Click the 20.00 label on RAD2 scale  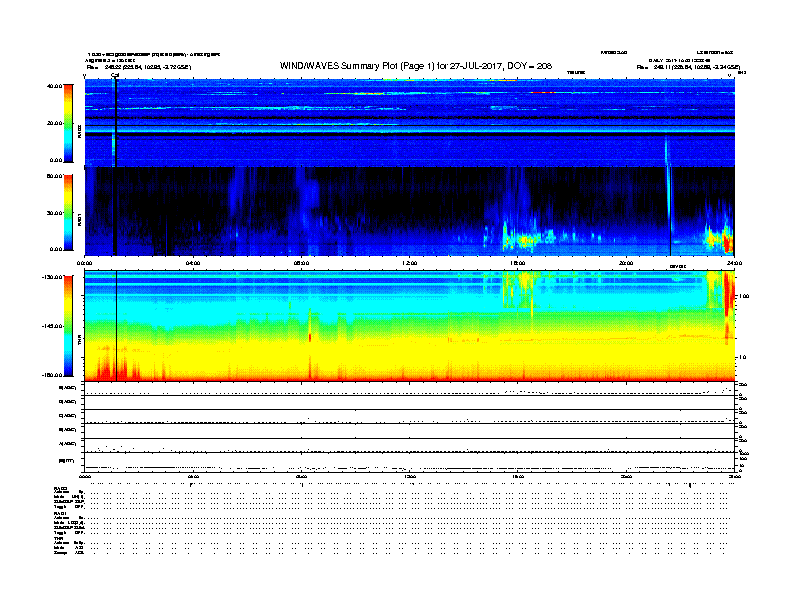pos(54,123)
